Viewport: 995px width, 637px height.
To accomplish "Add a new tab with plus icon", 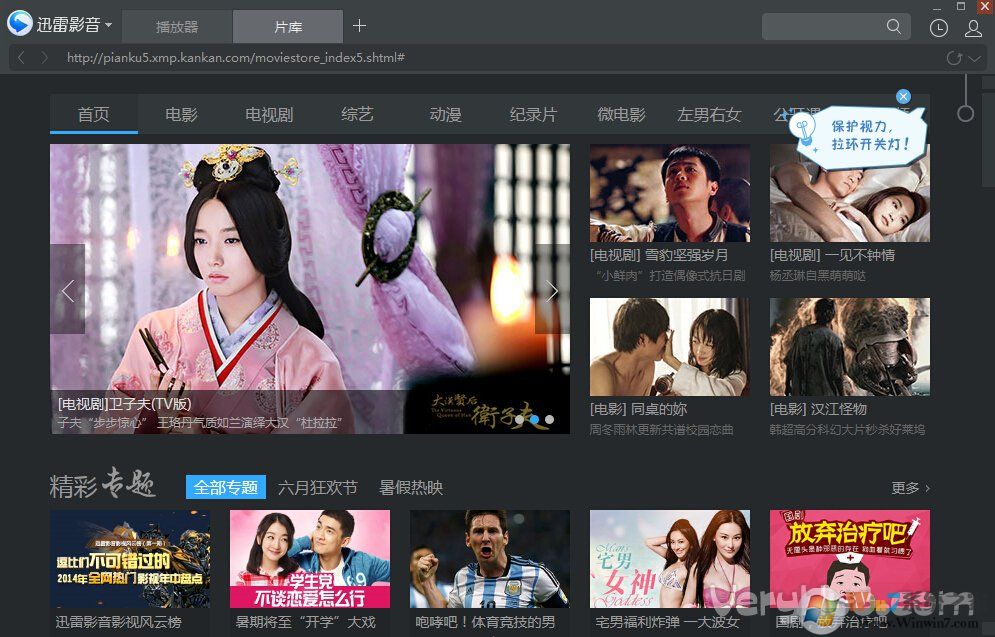I will 359,25.
